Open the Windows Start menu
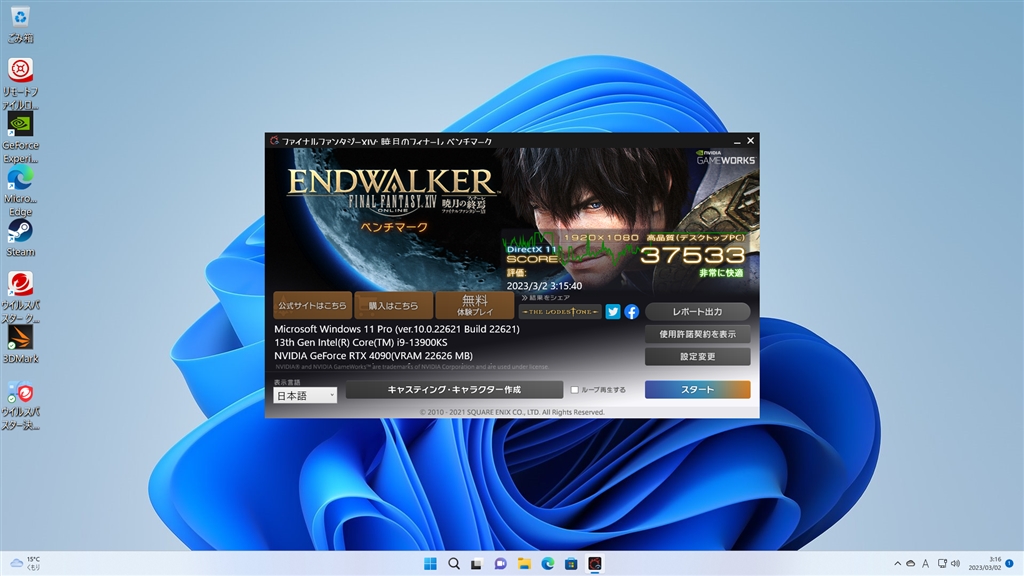This screenshot has height=576, width=1024. click(430, 564)
